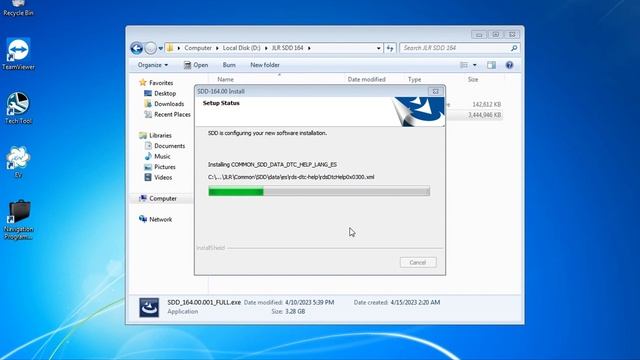The image size is (640, 360).
Task: Open the Organize menu
Action: (153, 65)
